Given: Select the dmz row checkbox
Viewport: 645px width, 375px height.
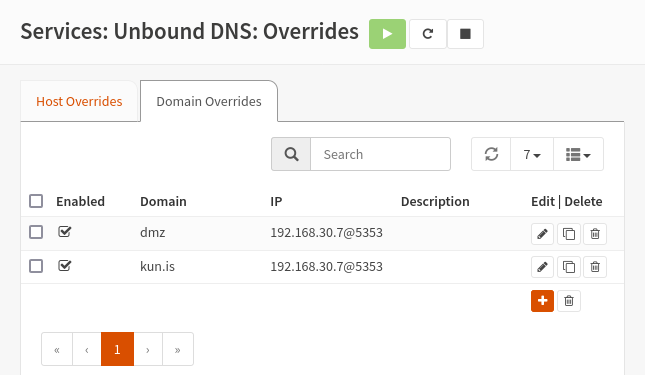Looking at the screenshot, I should (36, 232).
